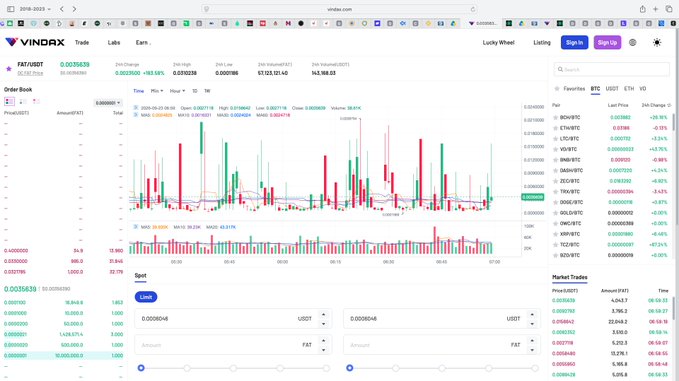Increase buy amount stepper up arrow
This screenshot has height=381, width=679.
[323, 341]
